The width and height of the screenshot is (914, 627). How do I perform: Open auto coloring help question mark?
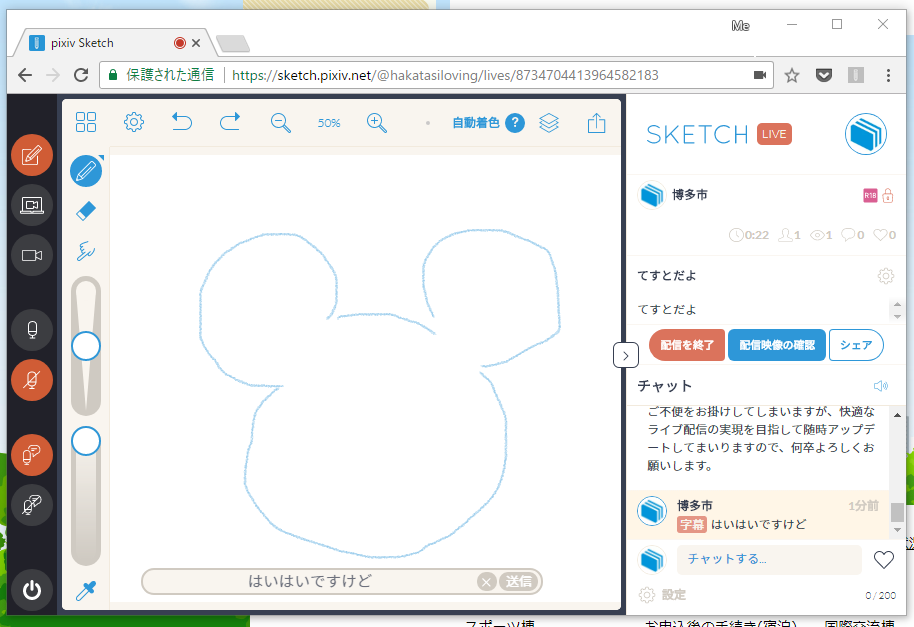(x=515, y=123)
